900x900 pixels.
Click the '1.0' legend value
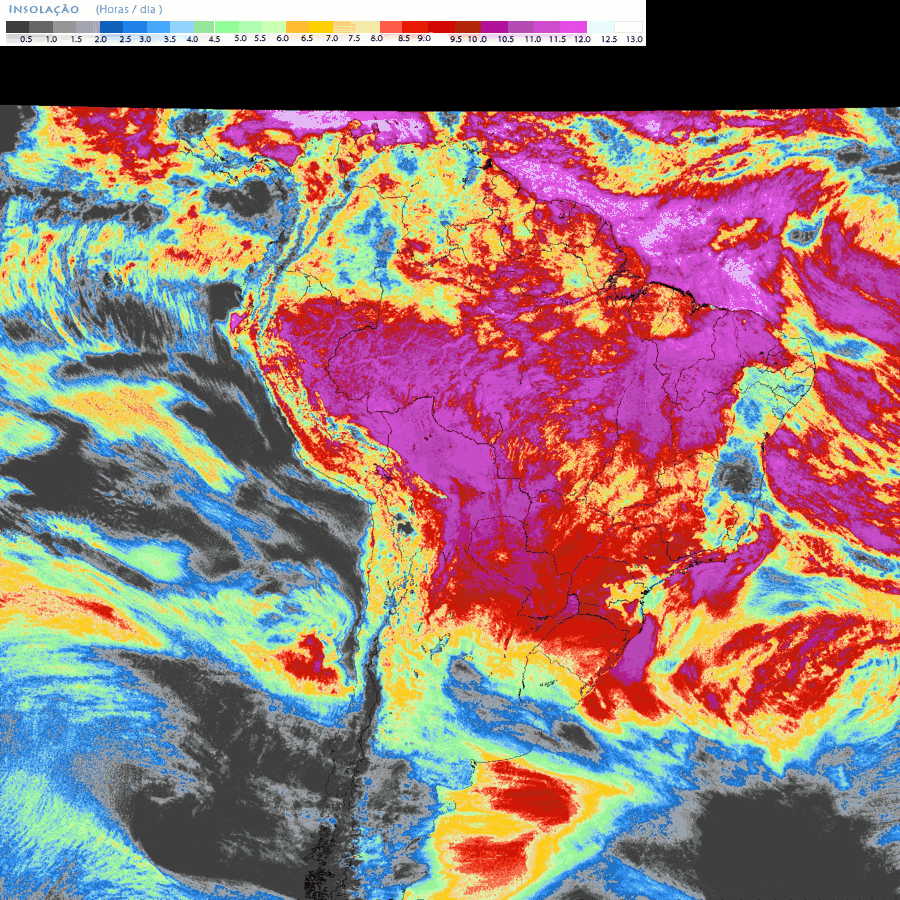(x=52, y=39)
